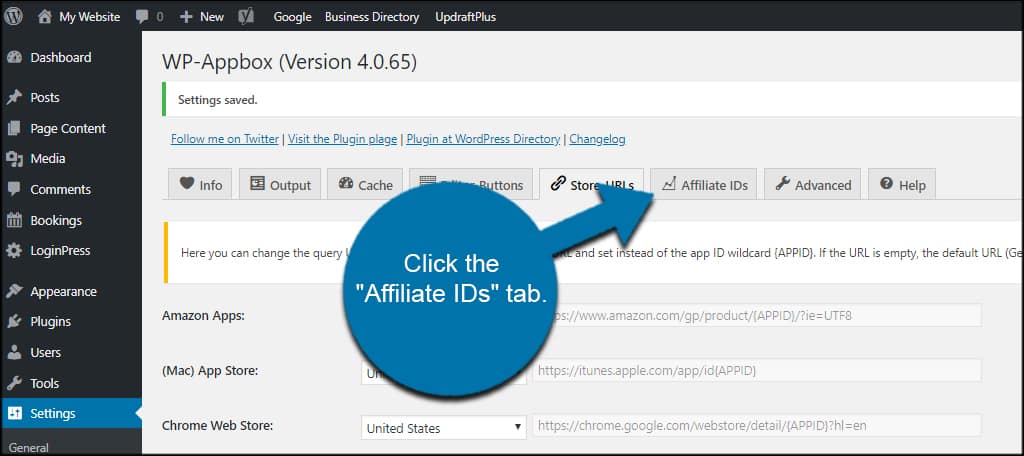Visit the Plugin page link
The width and height of the screenshot is (1024, 456).
pos(342,139)
